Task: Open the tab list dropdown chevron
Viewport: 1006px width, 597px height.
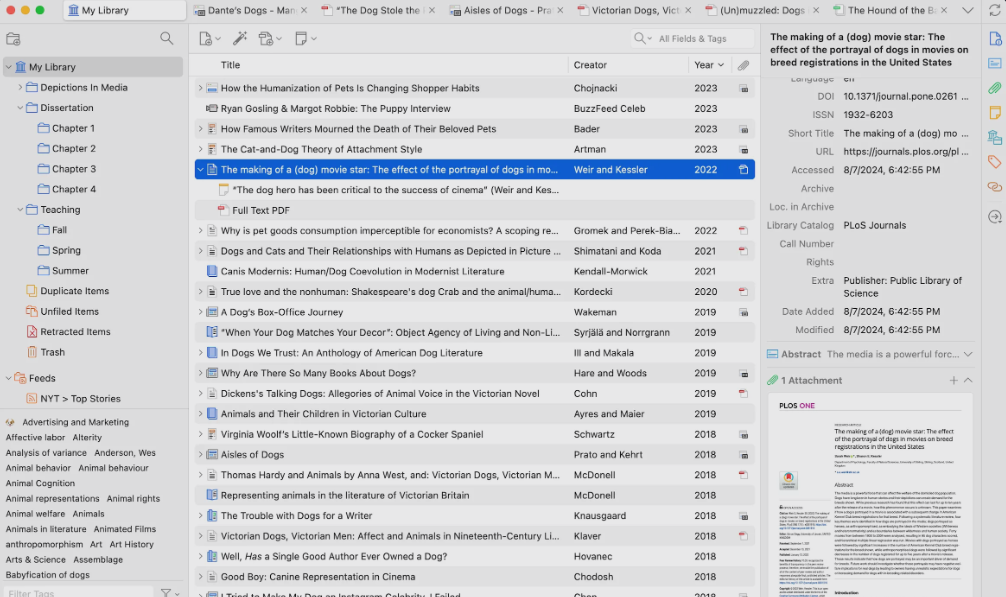Action: [968, 10]
